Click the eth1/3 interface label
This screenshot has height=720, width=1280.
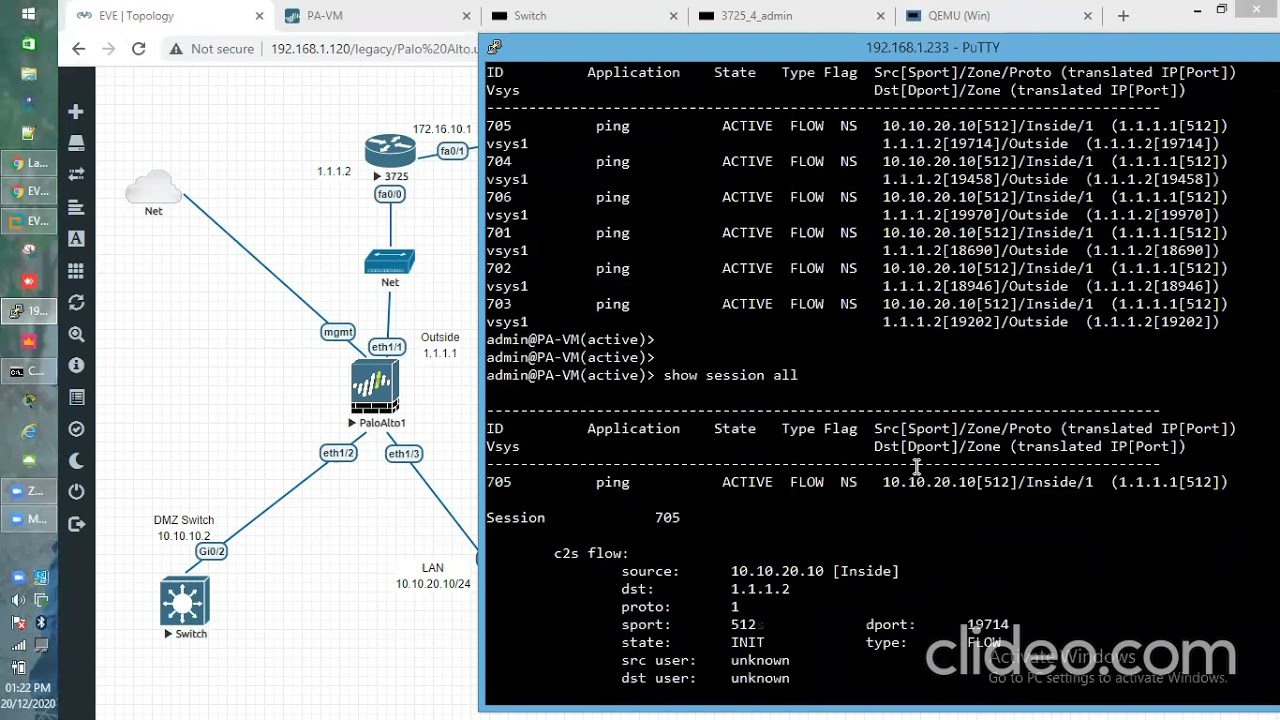[404, 454]
